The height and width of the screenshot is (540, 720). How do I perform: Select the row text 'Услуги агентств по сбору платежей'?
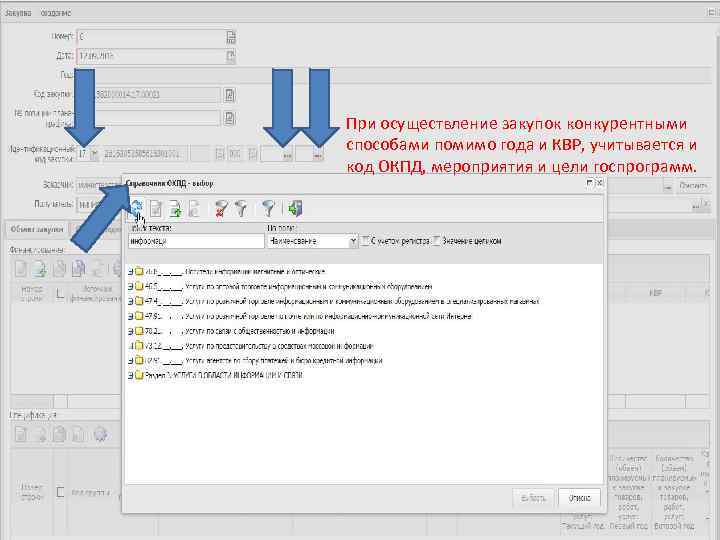click(x=283, y=360)
